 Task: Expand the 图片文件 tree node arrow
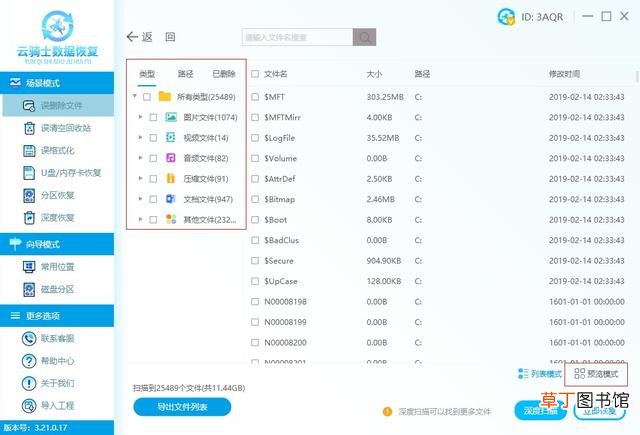coord(140,117)
